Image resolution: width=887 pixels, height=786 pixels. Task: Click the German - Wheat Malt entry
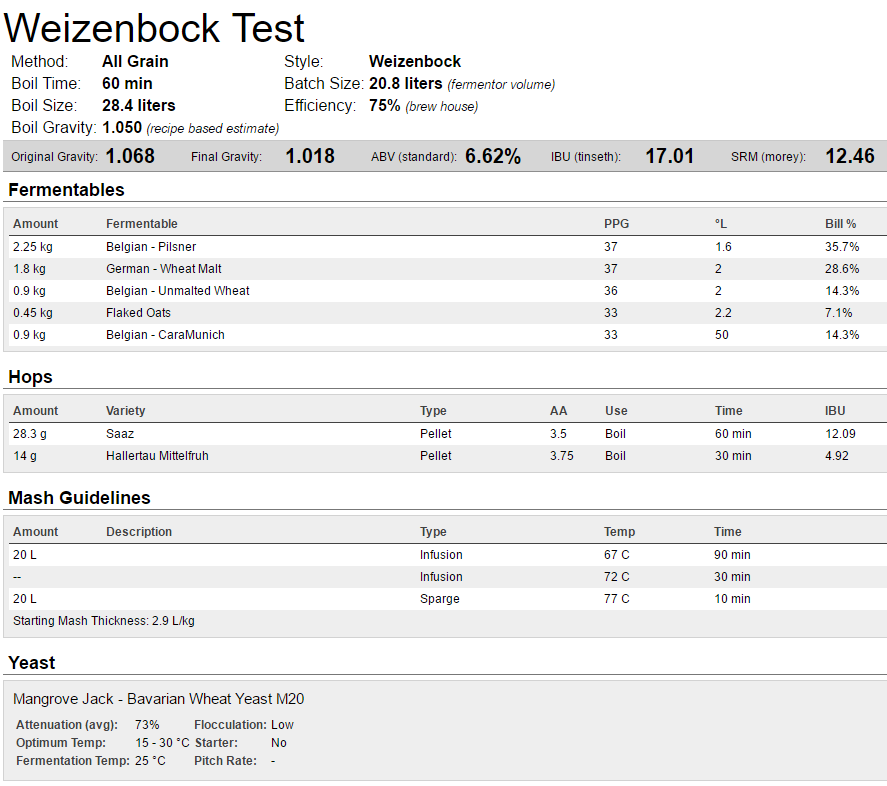pyautogui.click(x=164, y=269)
